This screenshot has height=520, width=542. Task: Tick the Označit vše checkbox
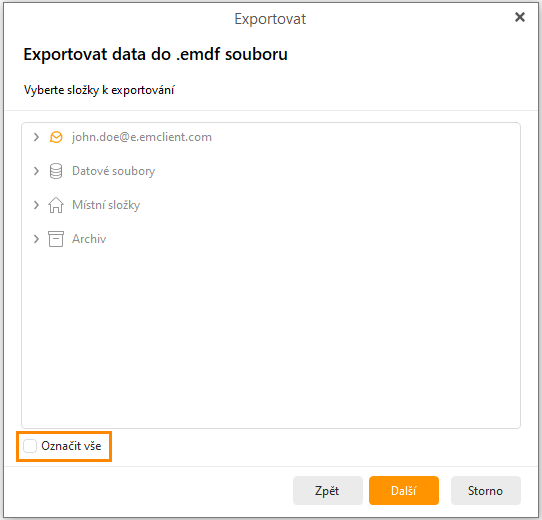30,446
